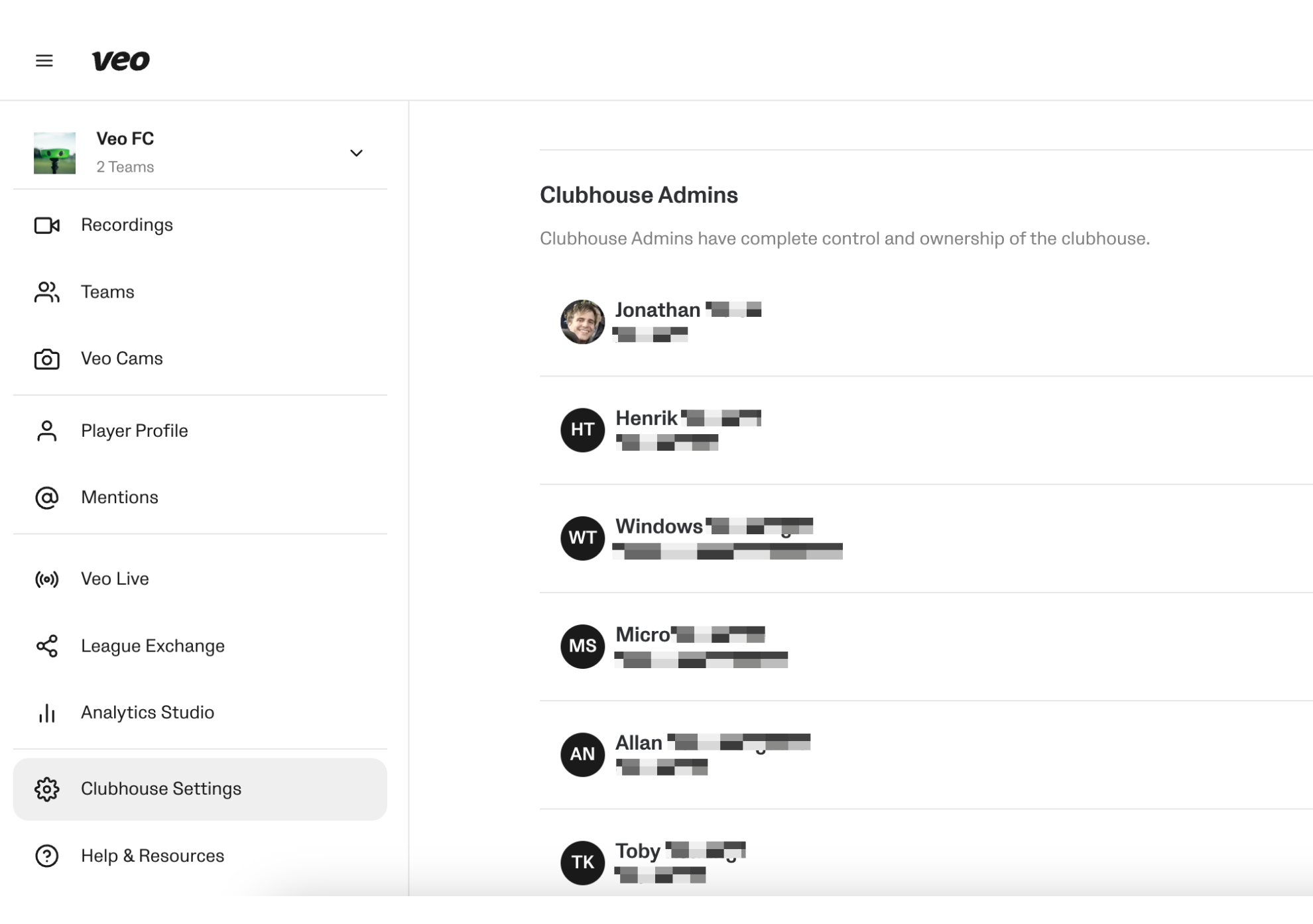Open Veo Live
Screen dimensions: 1313x924
(x=115, y=579)
